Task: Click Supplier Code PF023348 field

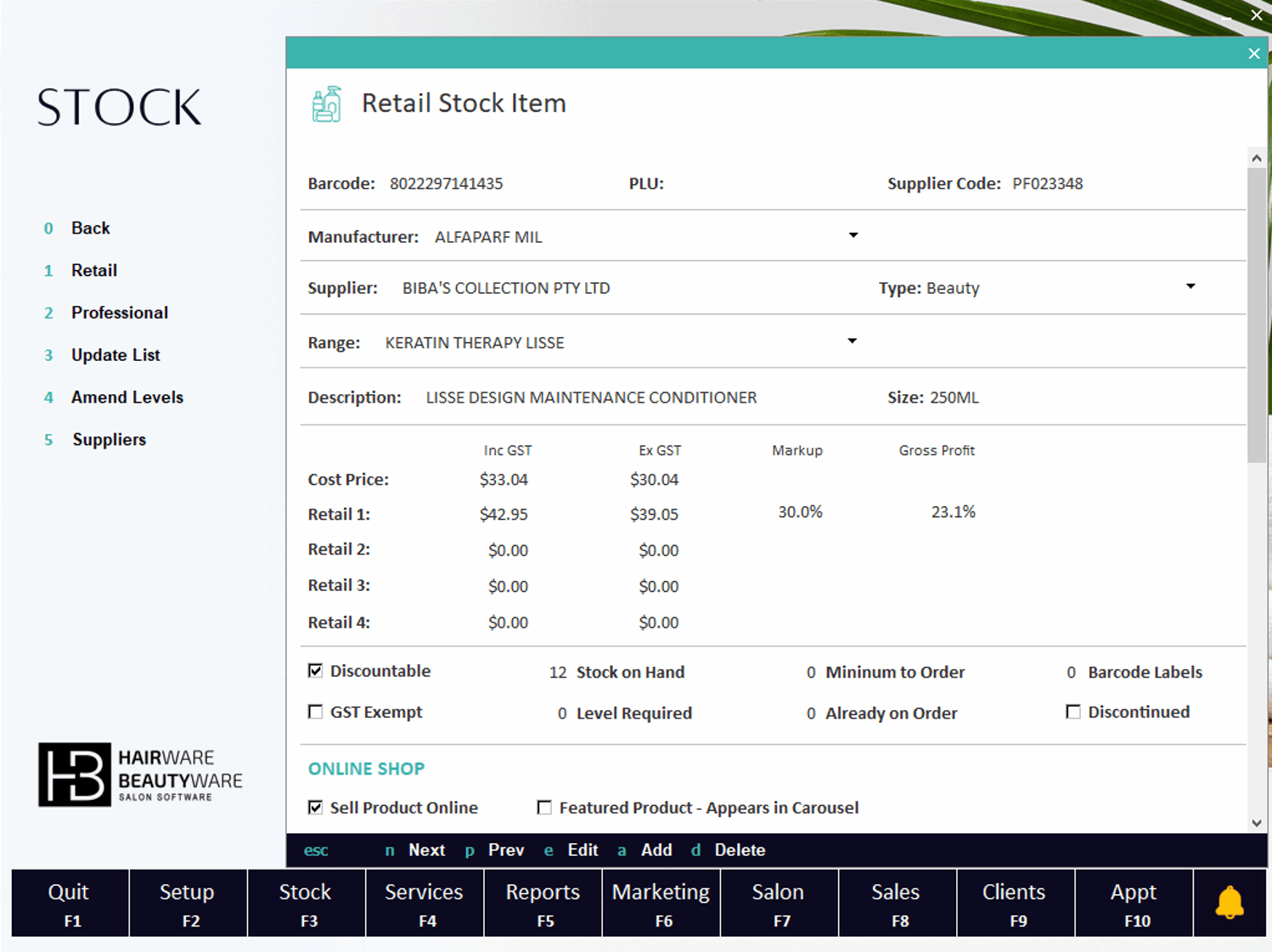Action: tap(1048, 183)
